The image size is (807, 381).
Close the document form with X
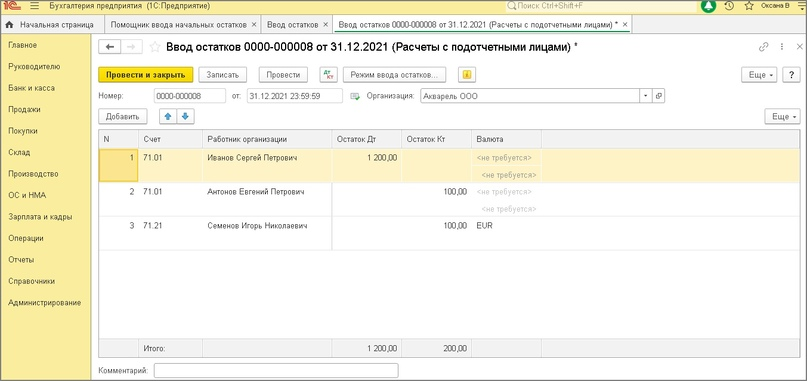click(799, 47)
